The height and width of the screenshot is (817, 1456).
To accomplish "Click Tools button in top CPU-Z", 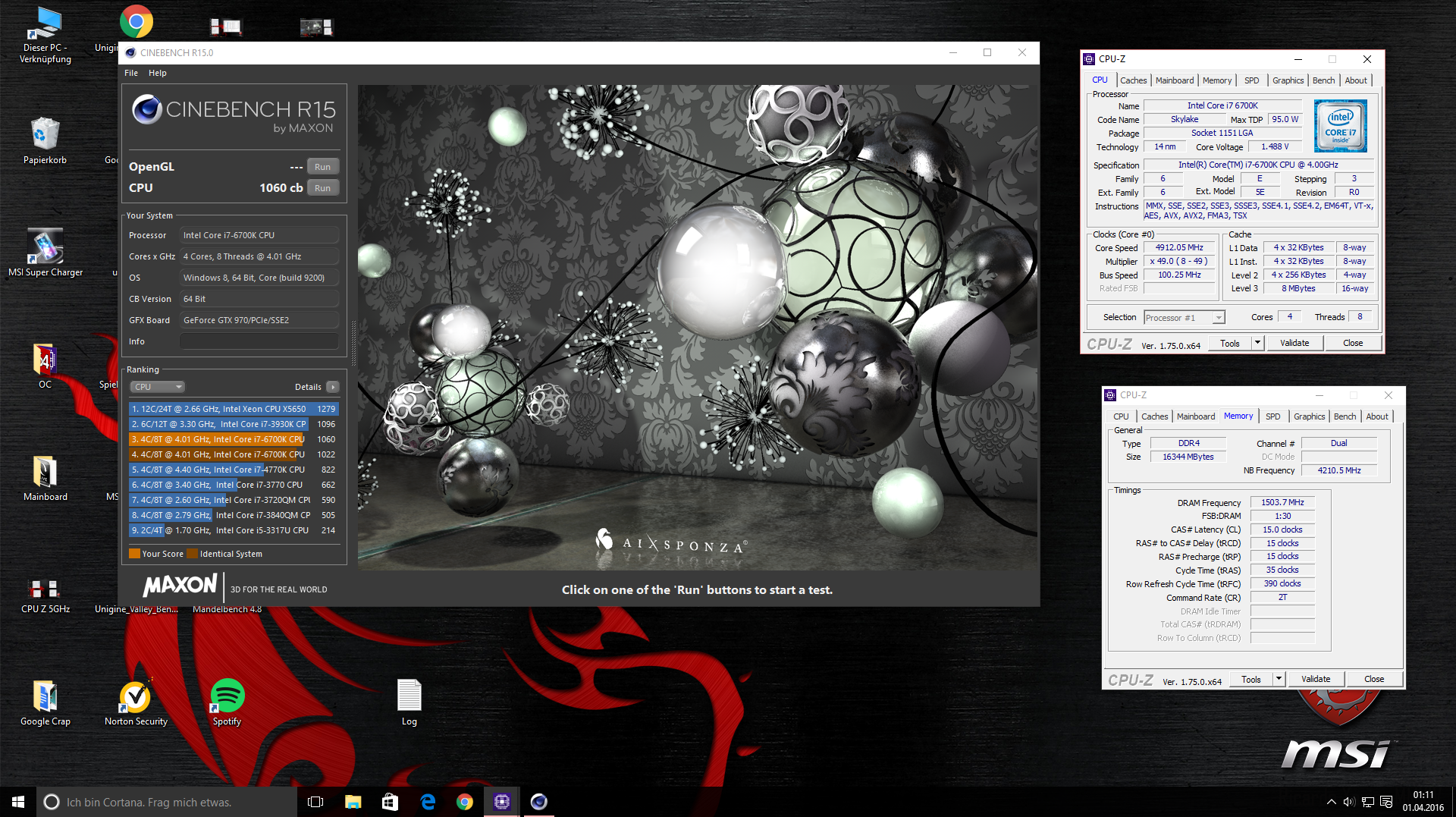I will (1230, 344).
